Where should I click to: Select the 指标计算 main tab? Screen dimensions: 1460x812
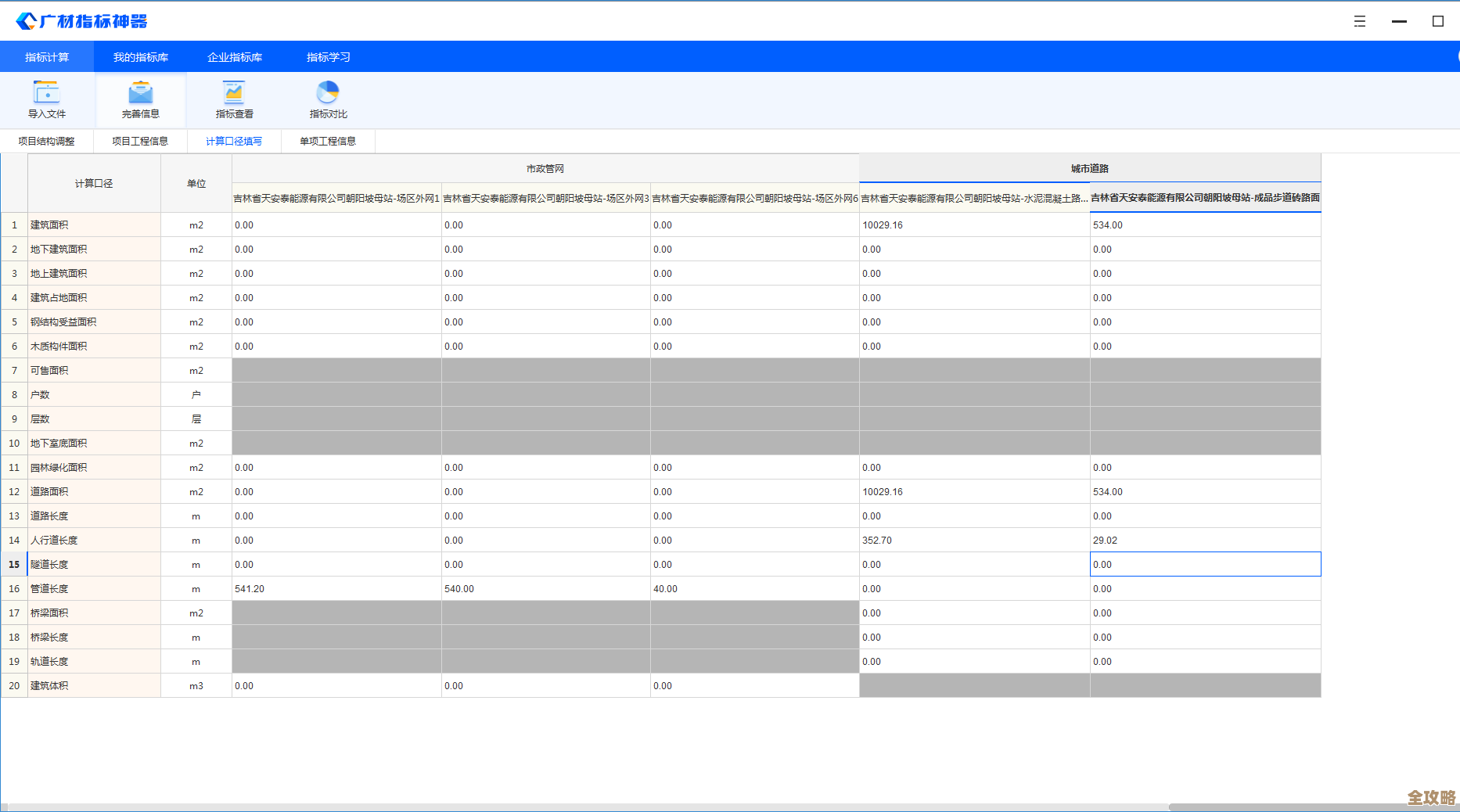pos(47,57)
